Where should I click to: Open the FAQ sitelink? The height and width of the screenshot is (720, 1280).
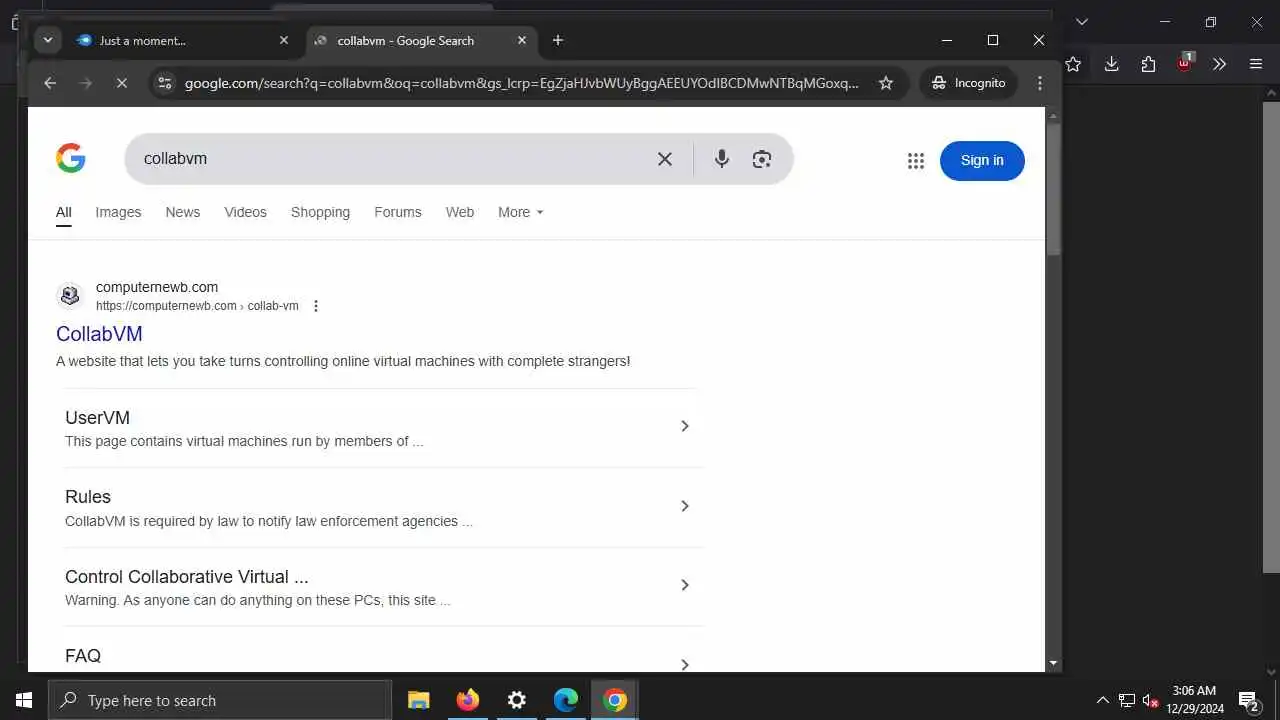click(83, 656)
